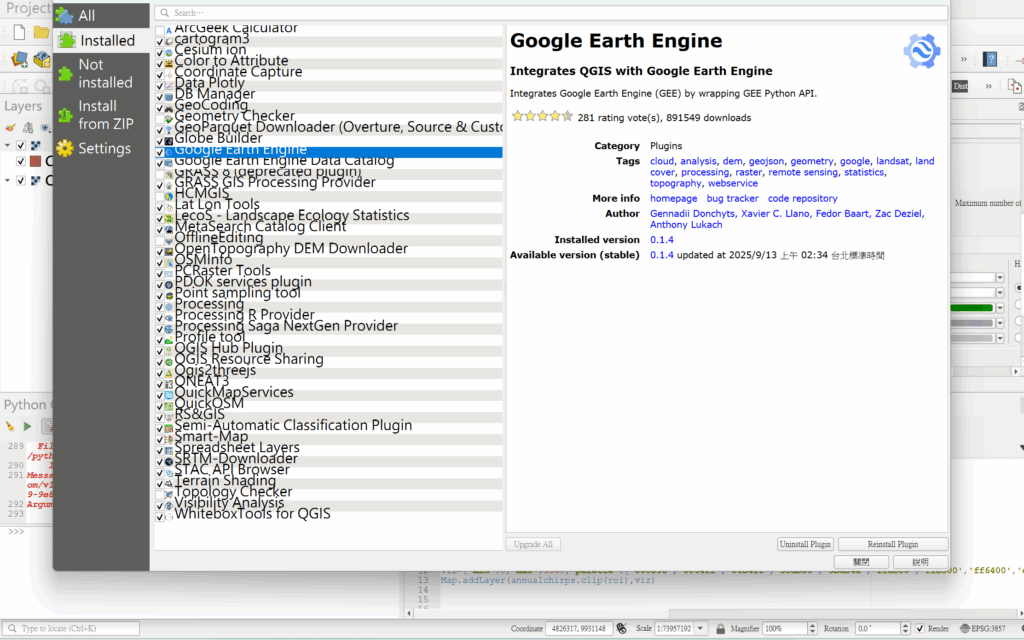Click the Settings gear icon in sidebar
The height and width of the screenshot is (640, 1024).
(x=65, y=149)
